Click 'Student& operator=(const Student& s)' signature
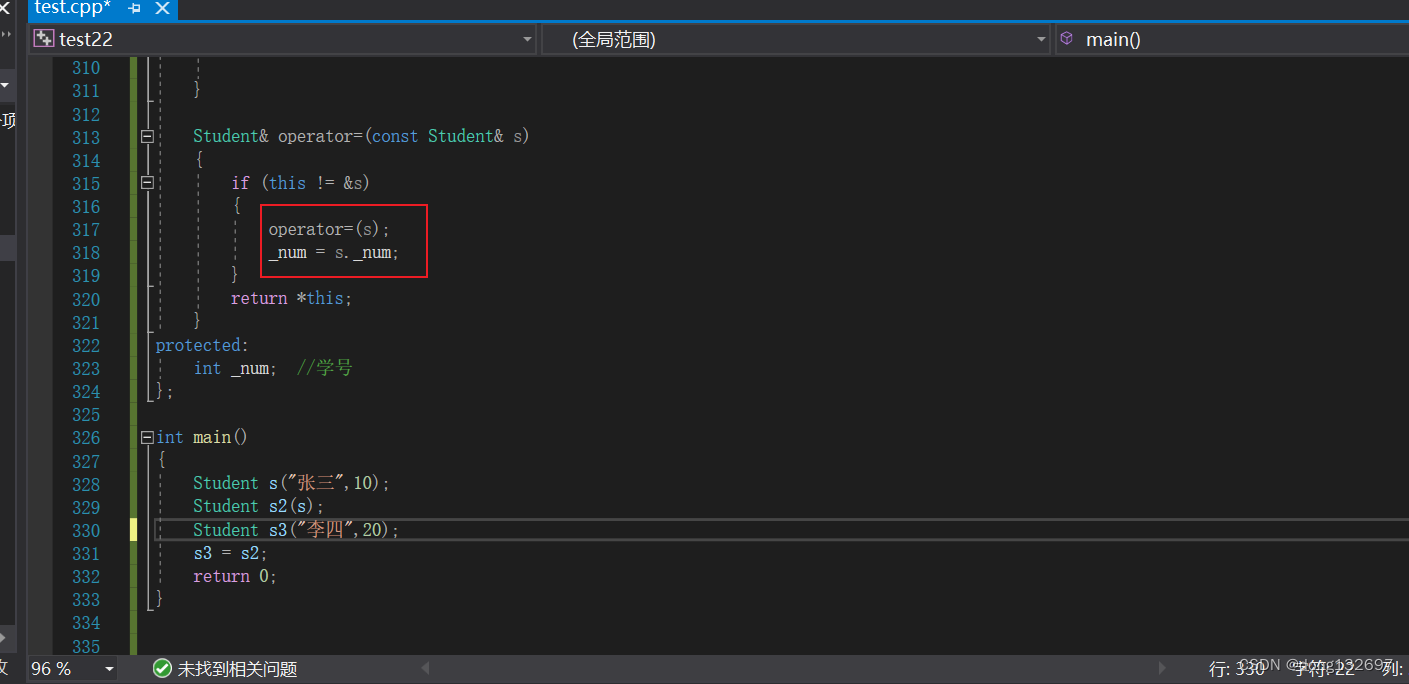The width and height of the screenshot is (1409, 684). pos(361,136)
